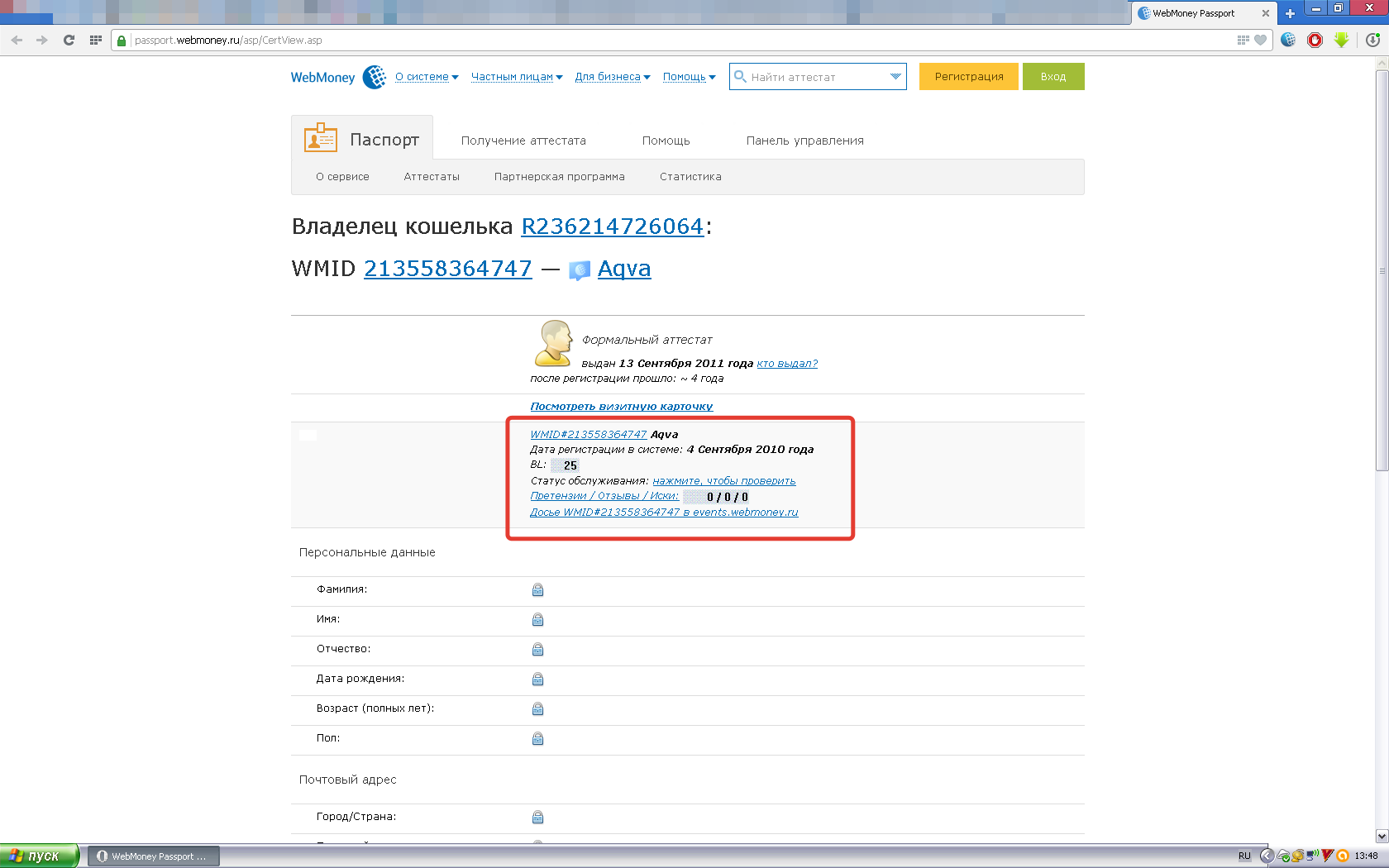Go forward with the browser forward arrow

pyautogui.click(x=42, y=40)
